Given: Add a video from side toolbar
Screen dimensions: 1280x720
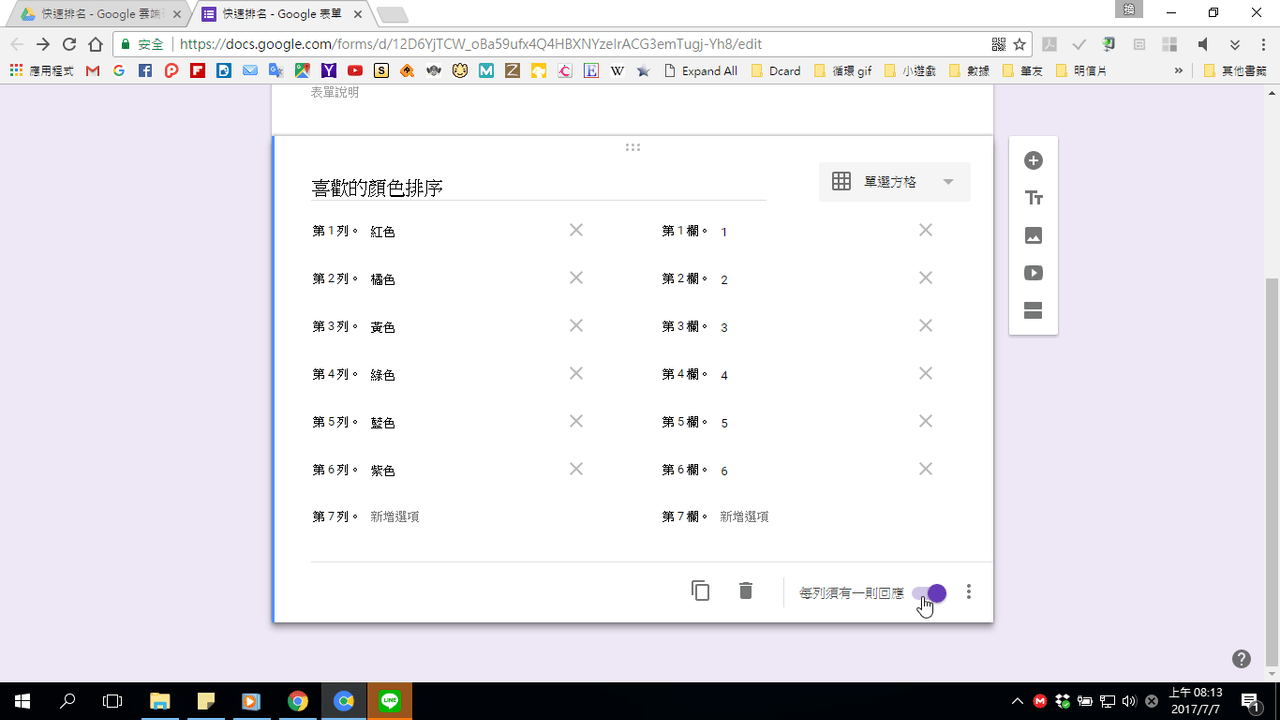Looking at the screenshot, I should tap(1033, 273).
